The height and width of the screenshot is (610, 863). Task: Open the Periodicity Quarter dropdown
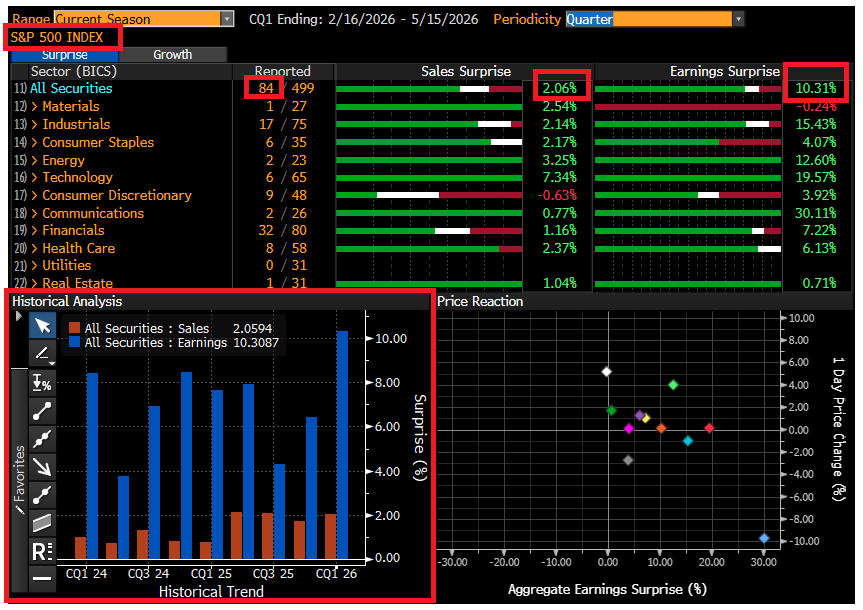click(738, 19)
